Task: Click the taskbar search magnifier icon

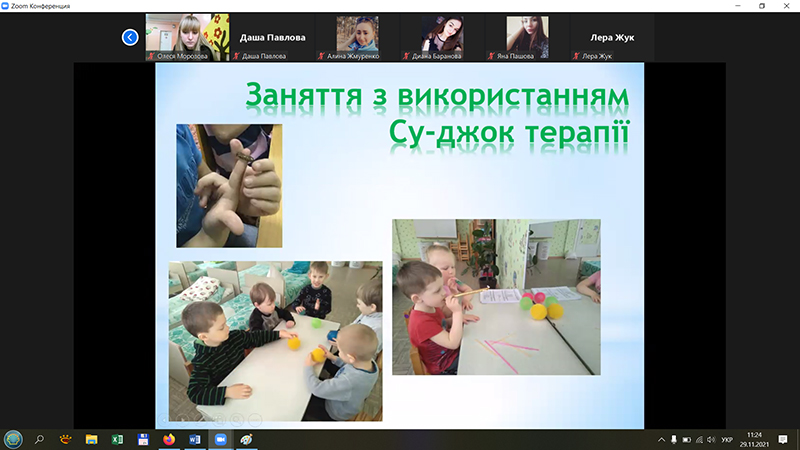Action: point(40,439)
